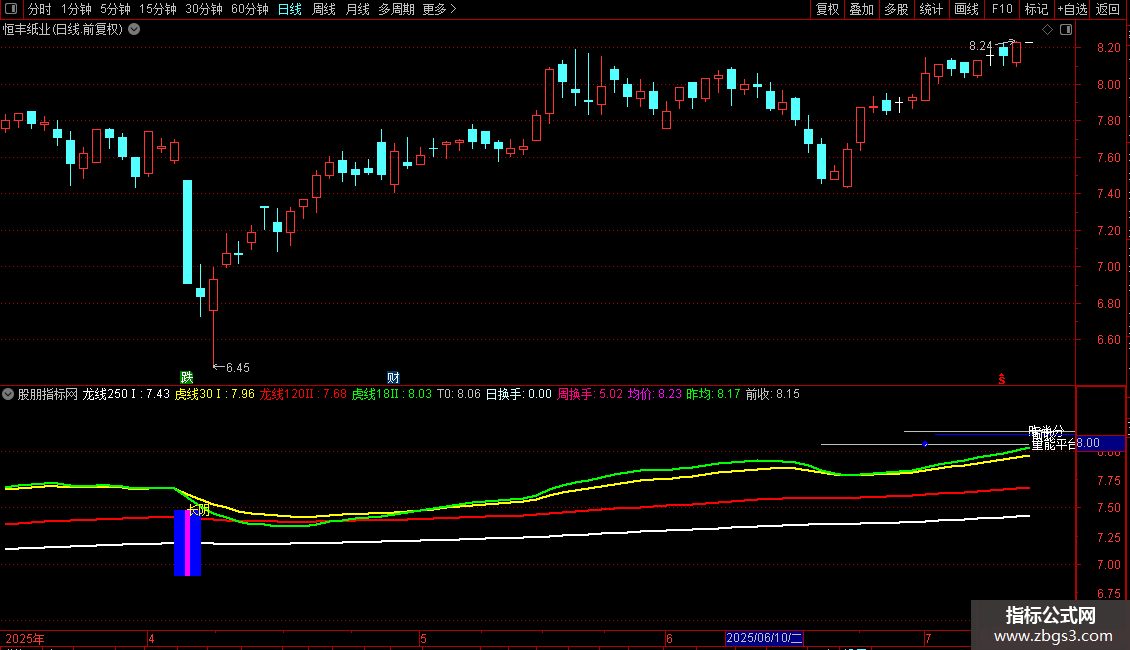This screenshot has height=650, width=1130.
Task: Click the blue-magenta 长阴 signal bar
Action: [187, 543]
